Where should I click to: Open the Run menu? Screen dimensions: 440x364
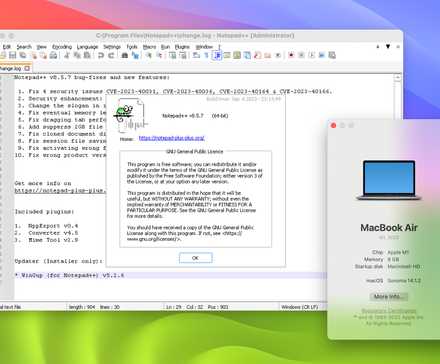165,47
